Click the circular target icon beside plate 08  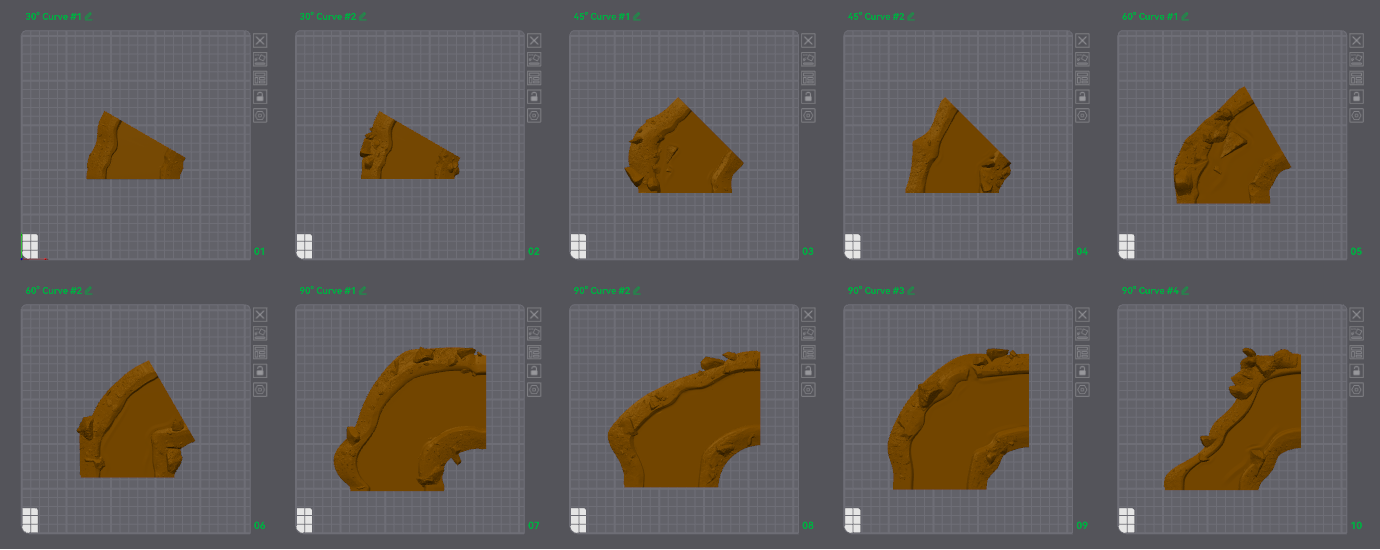pyautogui.click(x=808, y=390)
